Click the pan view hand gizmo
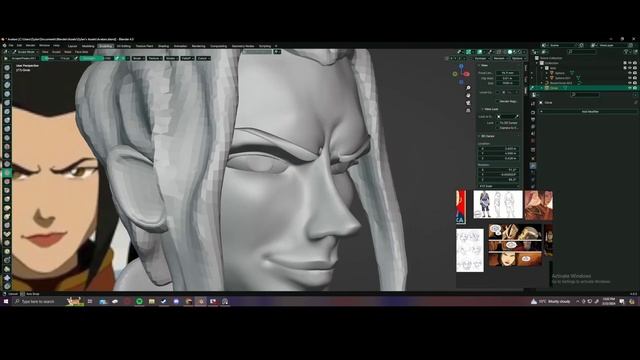 click(x=468, y=95)
